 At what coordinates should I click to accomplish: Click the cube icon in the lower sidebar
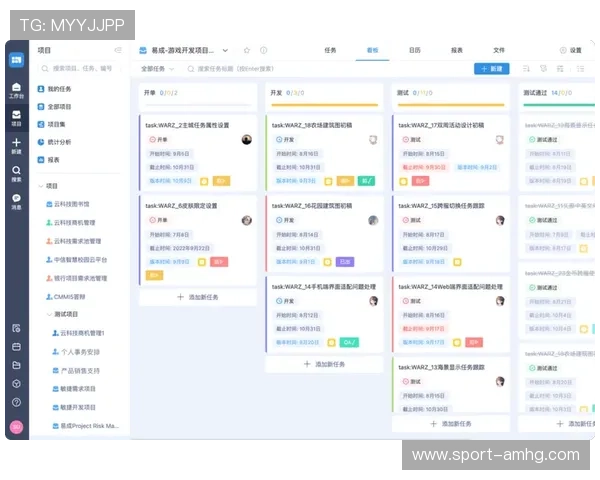pos(16,384)
